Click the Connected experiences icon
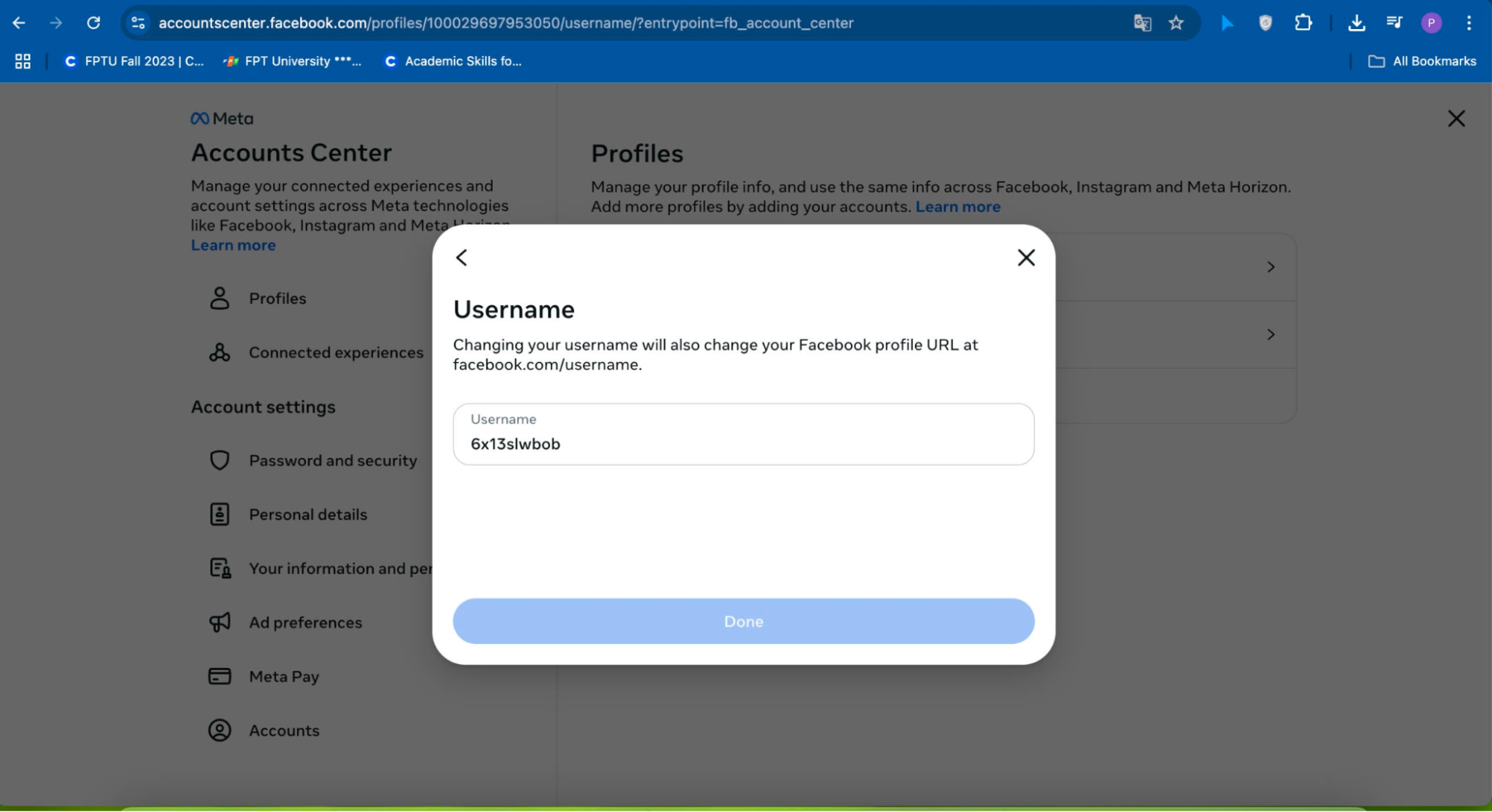Viewport: 1492px width, 812px height. (219, 352)
